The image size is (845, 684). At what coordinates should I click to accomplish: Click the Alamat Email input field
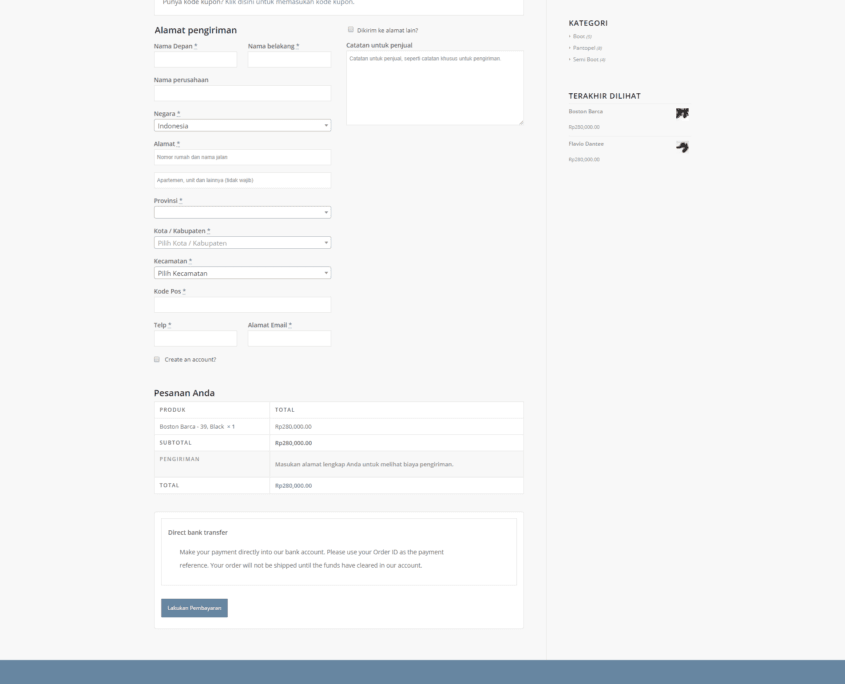289,339
